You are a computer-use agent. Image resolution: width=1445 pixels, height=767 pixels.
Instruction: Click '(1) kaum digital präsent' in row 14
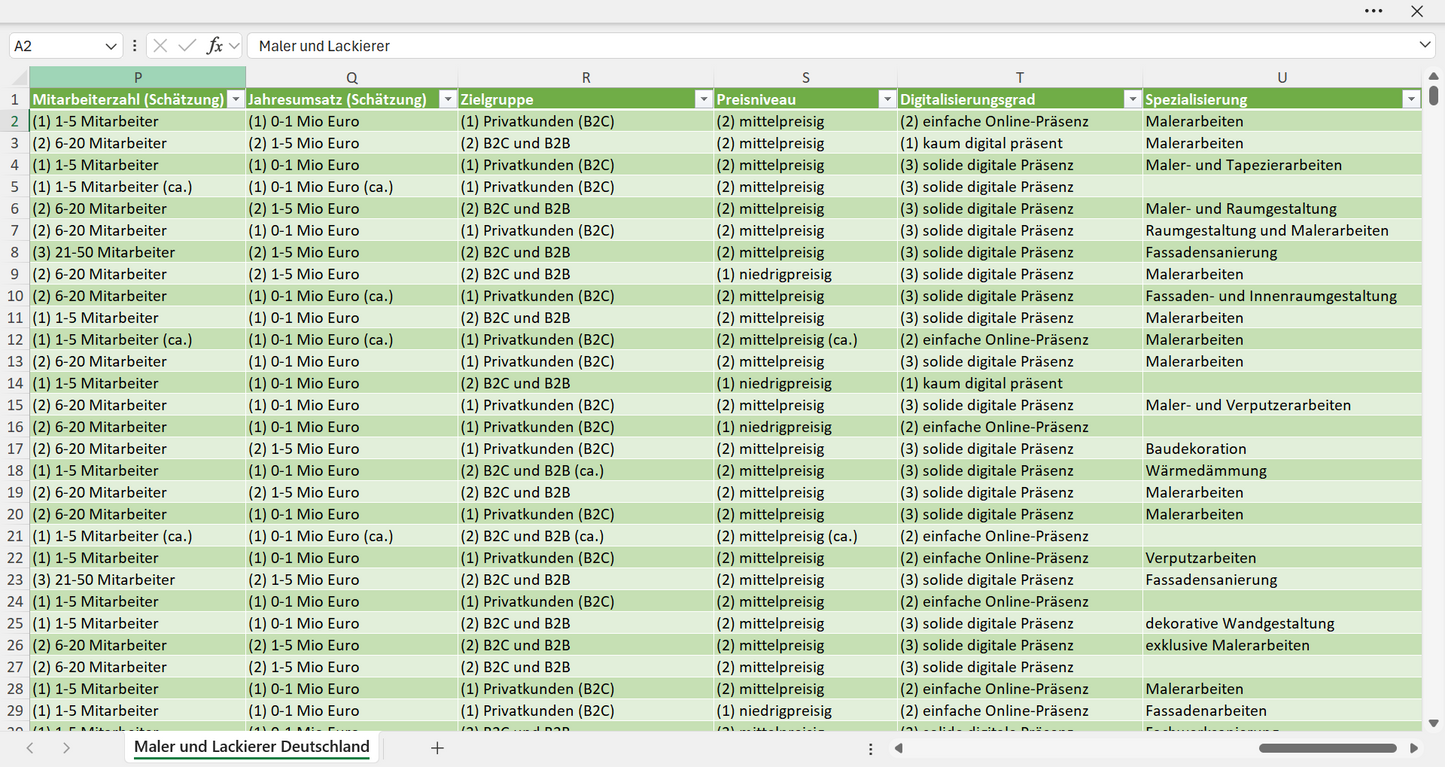pyautogui.click(x=1020, y=383)
